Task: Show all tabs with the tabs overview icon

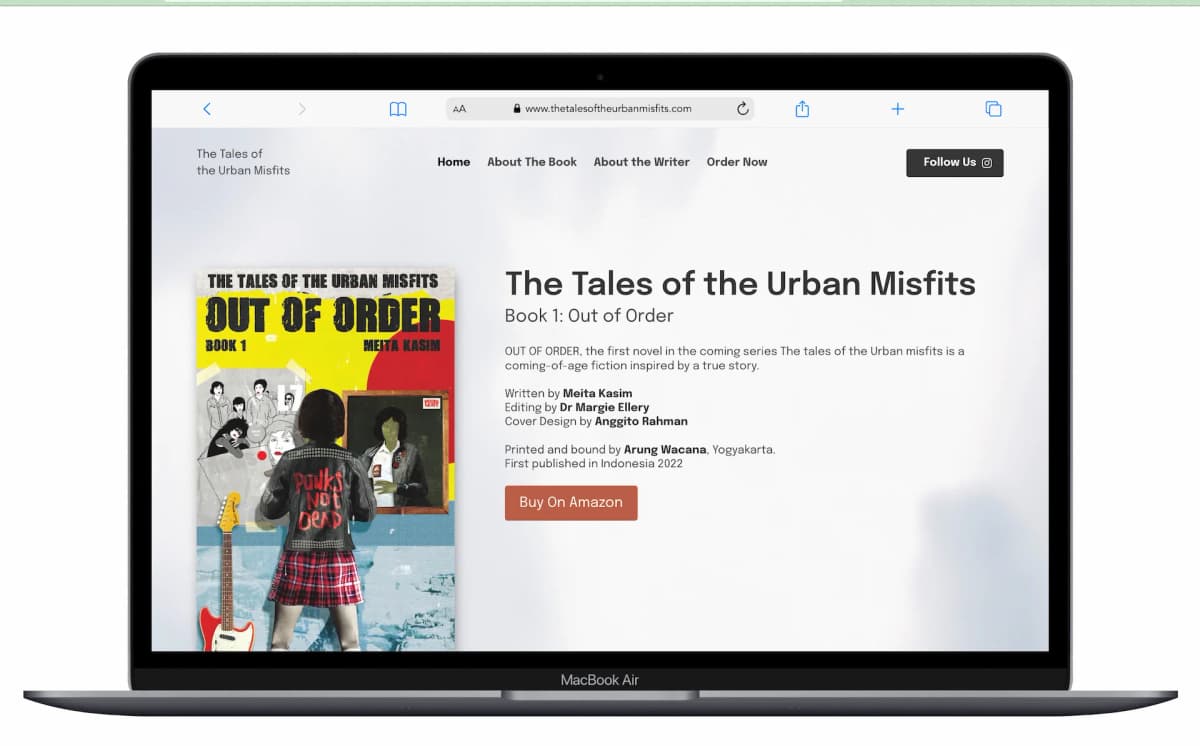Action: [x=993, y=109]
